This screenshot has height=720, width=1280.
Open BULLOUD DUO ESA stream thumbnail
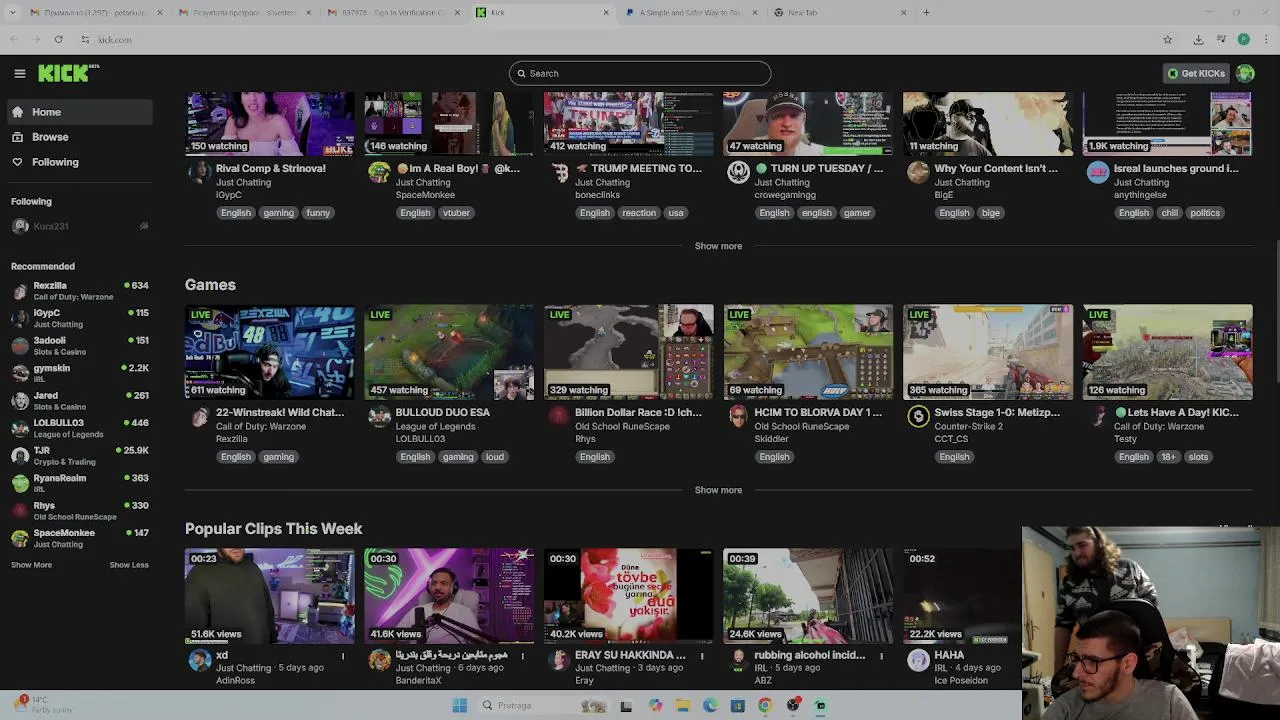[x=449, y=352]
